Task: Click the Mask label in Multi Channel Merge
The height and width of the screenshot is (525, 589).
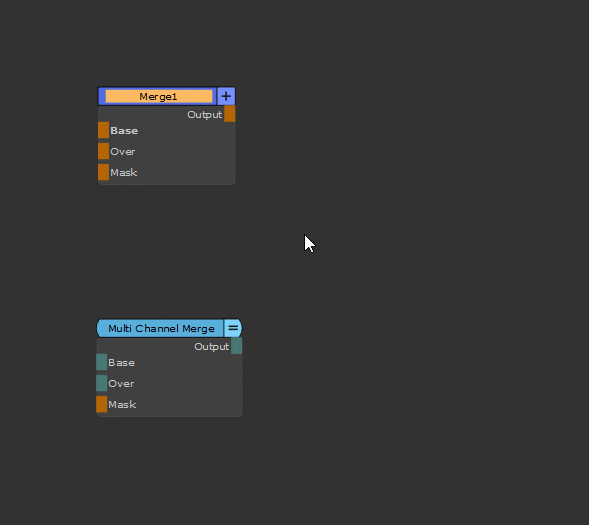Action: point(122,405)
